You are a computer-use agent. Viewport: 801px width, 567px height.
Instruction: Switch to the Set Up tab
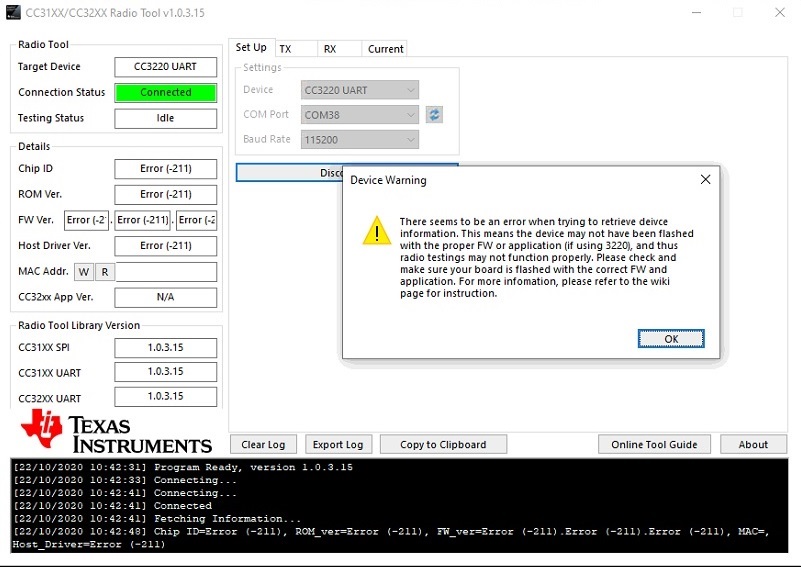(x=251, y=48)
